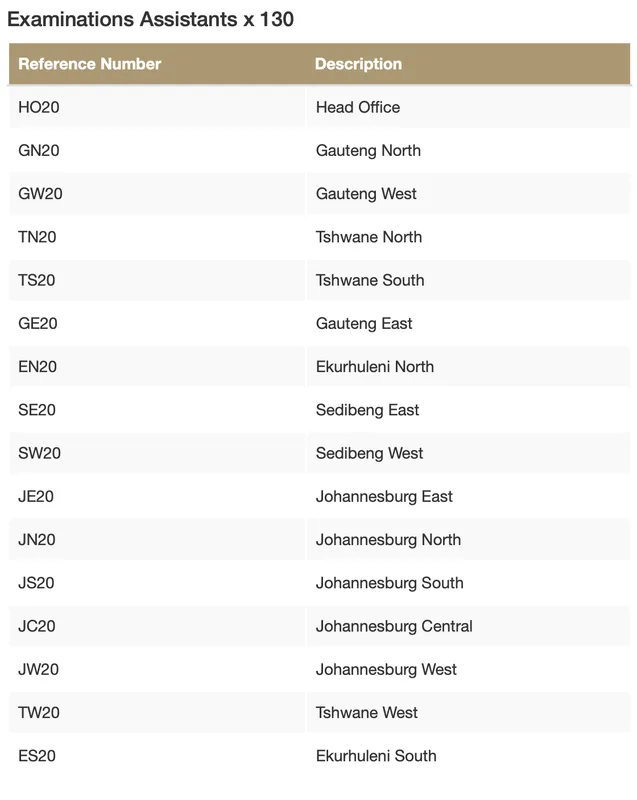
Task: Select reference number GE20
Action: point(38,323)
